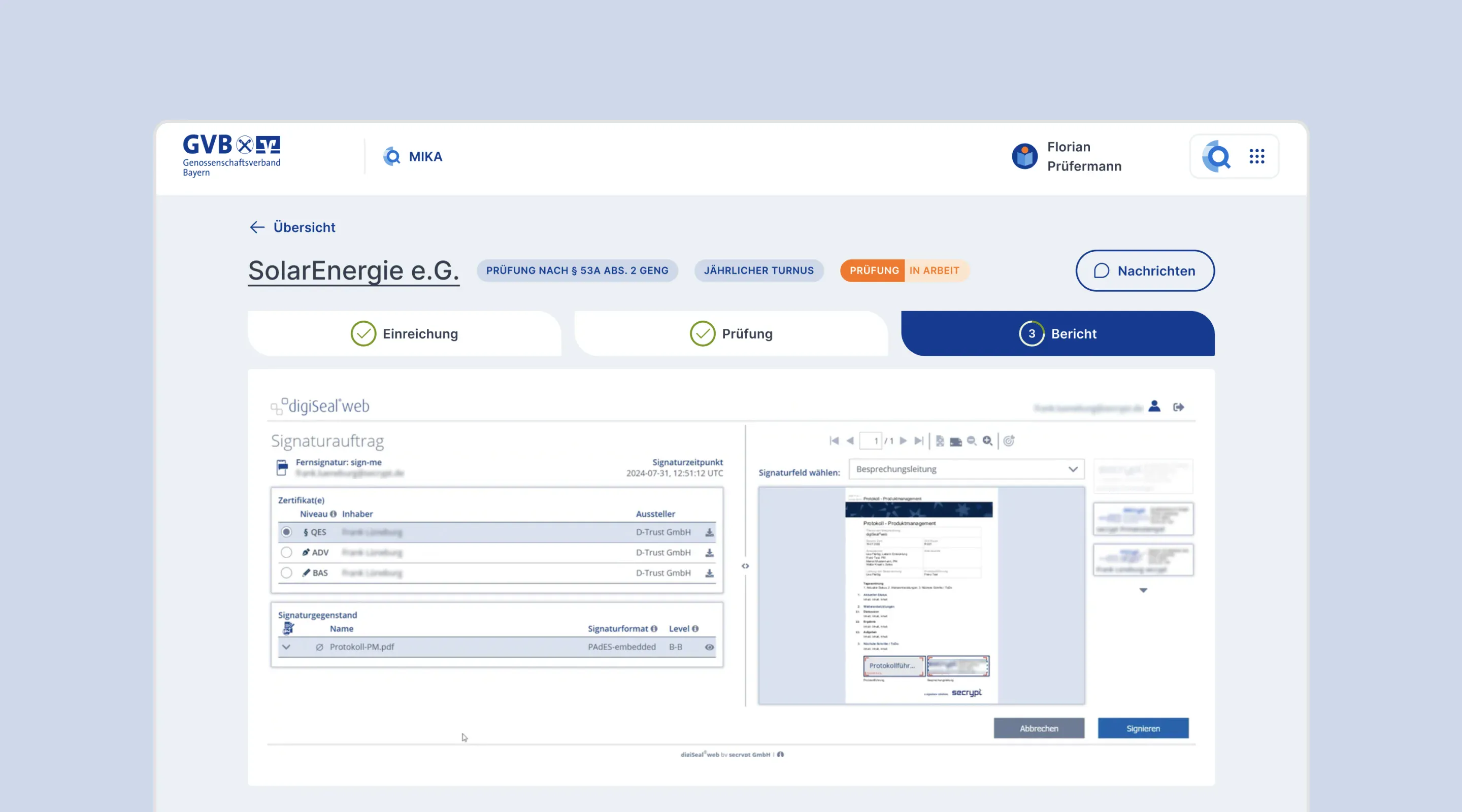Open the MIKA application from the header

(x=413, y=157)
